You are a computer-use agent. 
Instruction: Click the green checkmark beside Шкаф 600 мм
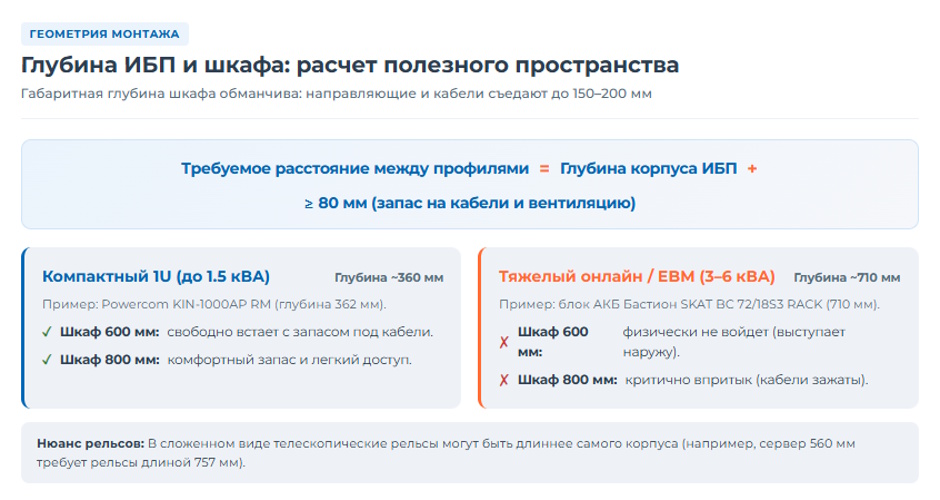[47, 332]
